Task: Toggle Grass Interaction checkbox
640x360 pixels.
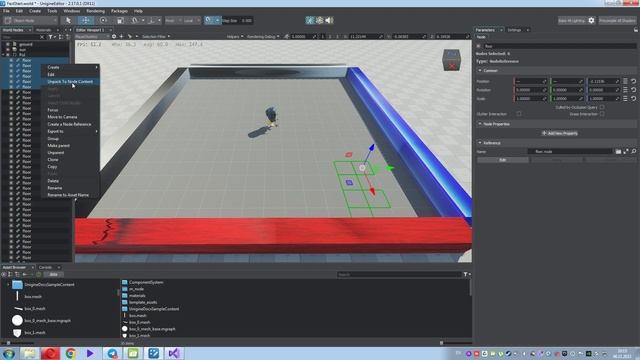Action: (x=602, y=114)
